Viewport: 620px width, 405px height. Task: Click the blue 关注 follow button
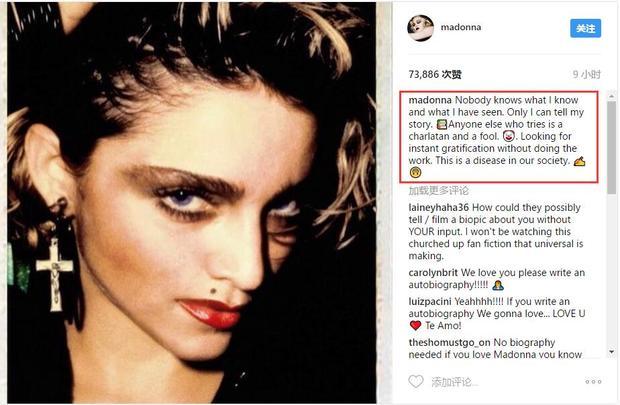click(585, 28)
